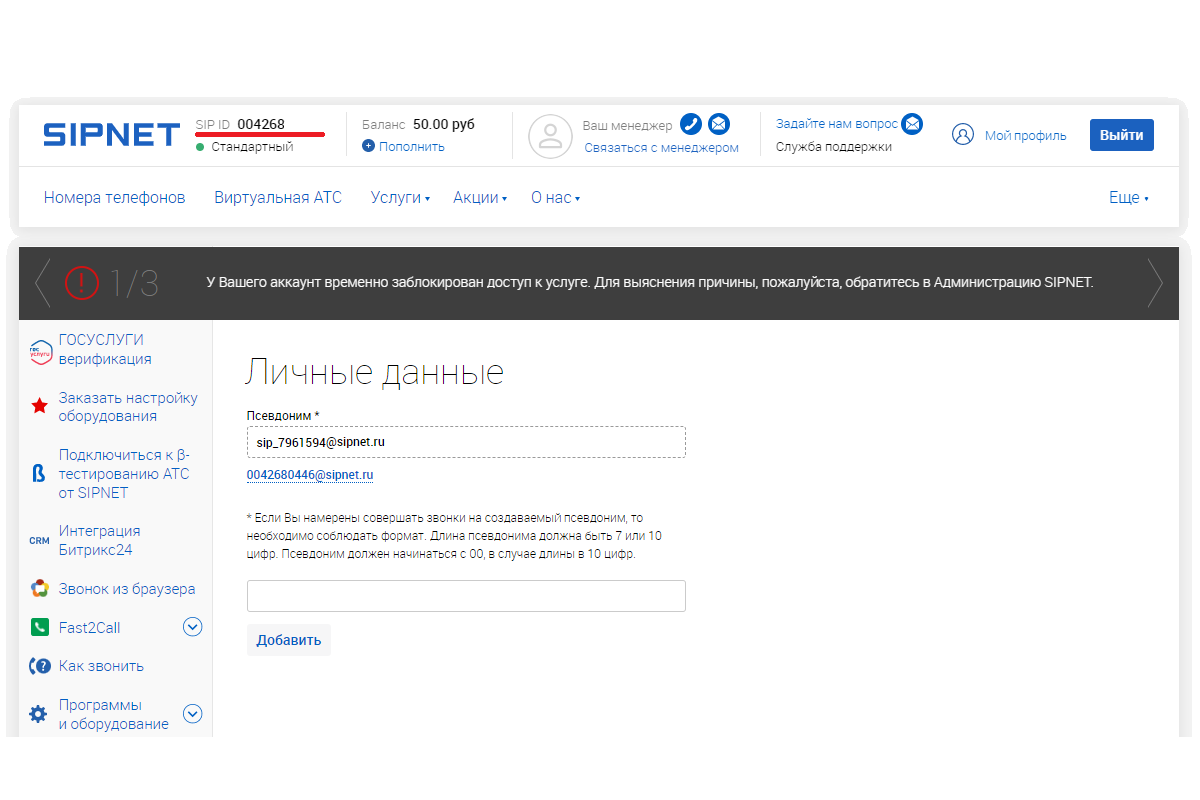1200x800 pixels.
Task: Open the Еще dropdown menu
Action: pyautogui.click(x=1129, y=198)
